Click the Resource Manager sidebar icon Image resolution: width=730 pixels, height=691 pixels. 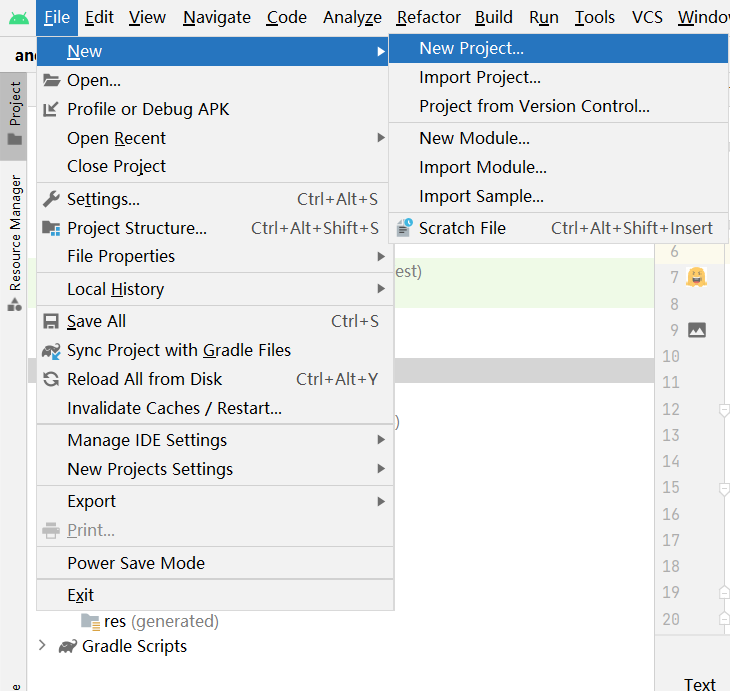(15, 305)
